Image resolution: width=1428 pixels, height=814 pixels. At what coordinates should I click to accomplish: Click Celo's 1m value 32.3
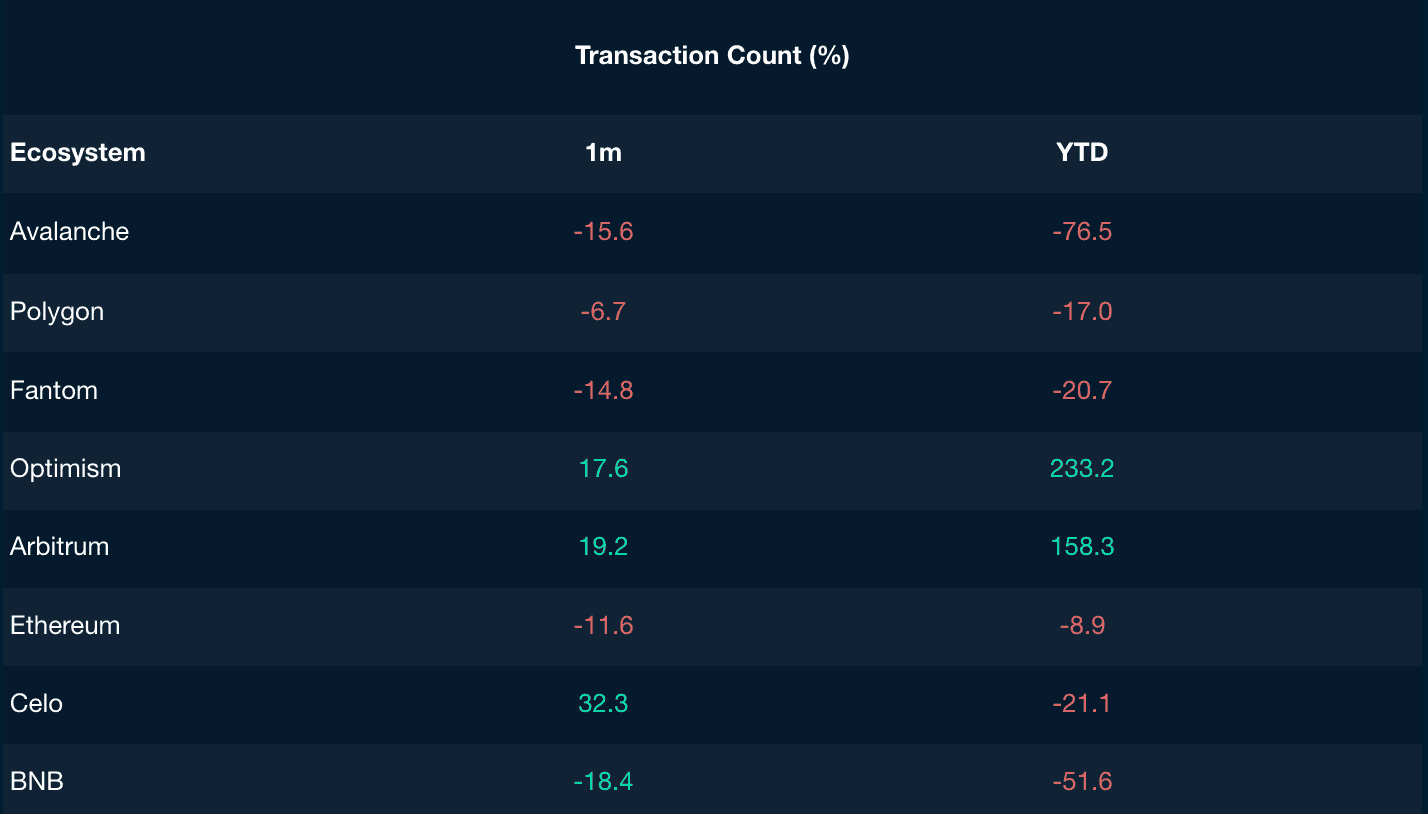pyautogui.click(x=603, y=703)
